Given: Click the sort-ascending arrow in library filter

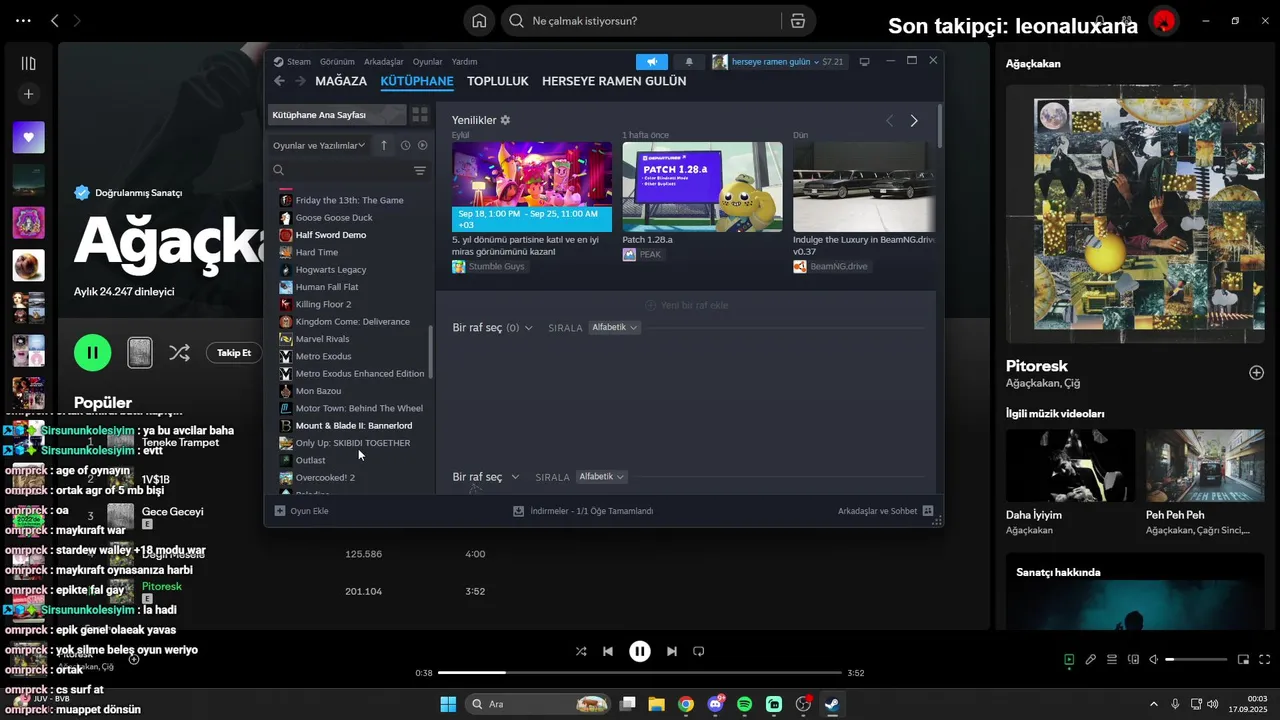Looking at the screenshot, I should 384,145.
